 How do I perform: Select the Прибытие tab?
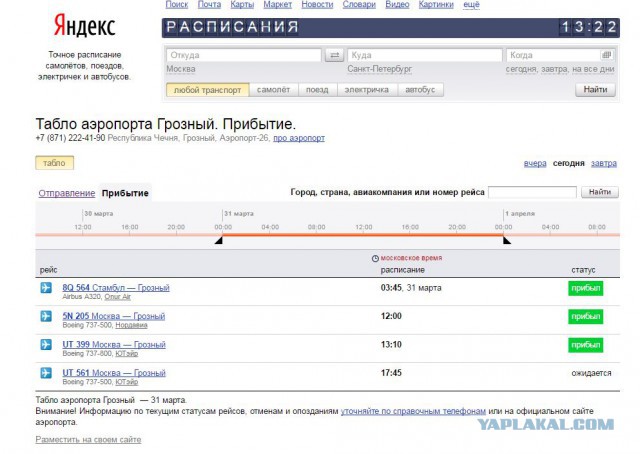pos(125,193)
